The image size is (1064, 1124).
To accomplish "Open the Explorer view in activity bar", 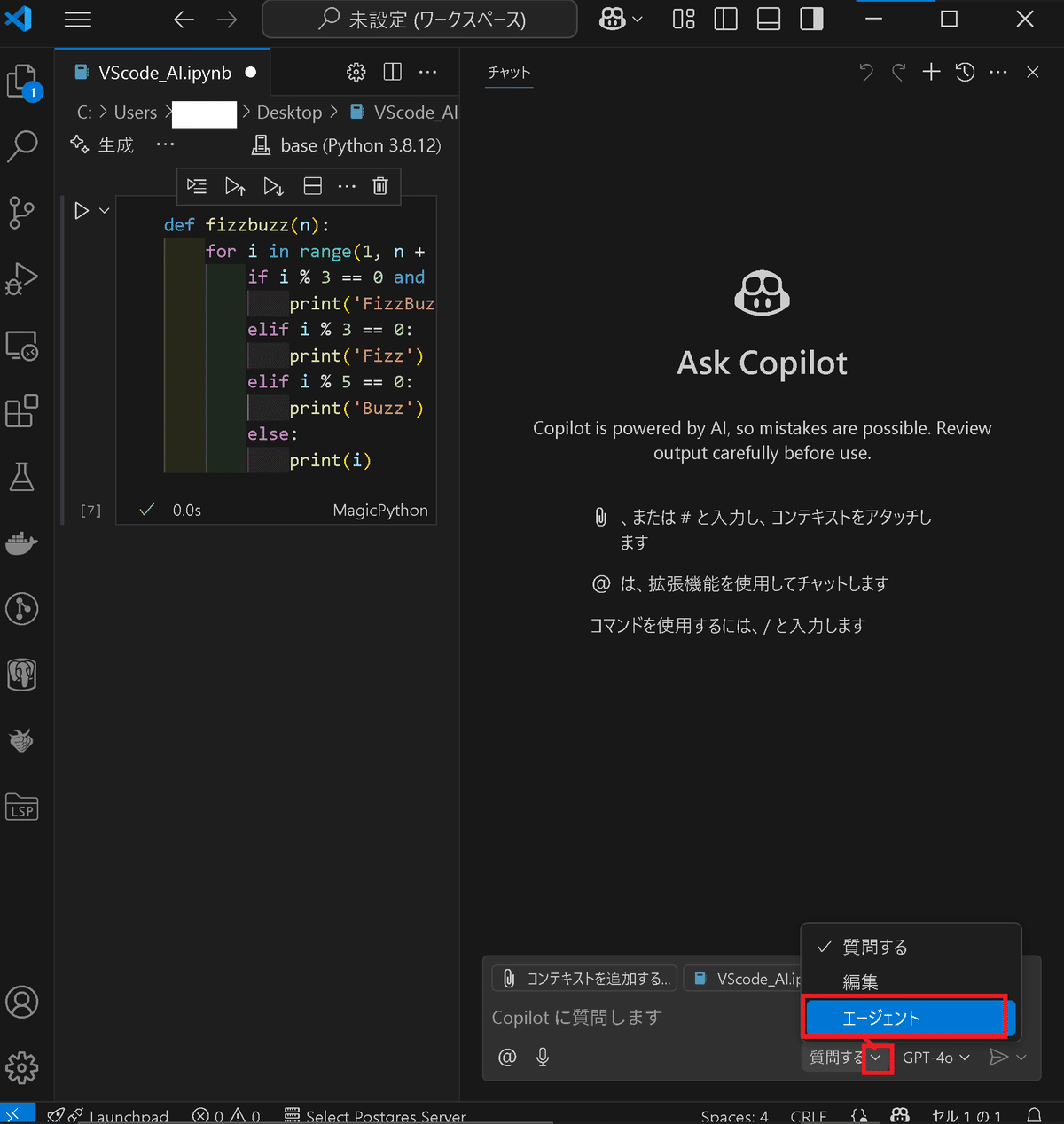I will [22, 82].
